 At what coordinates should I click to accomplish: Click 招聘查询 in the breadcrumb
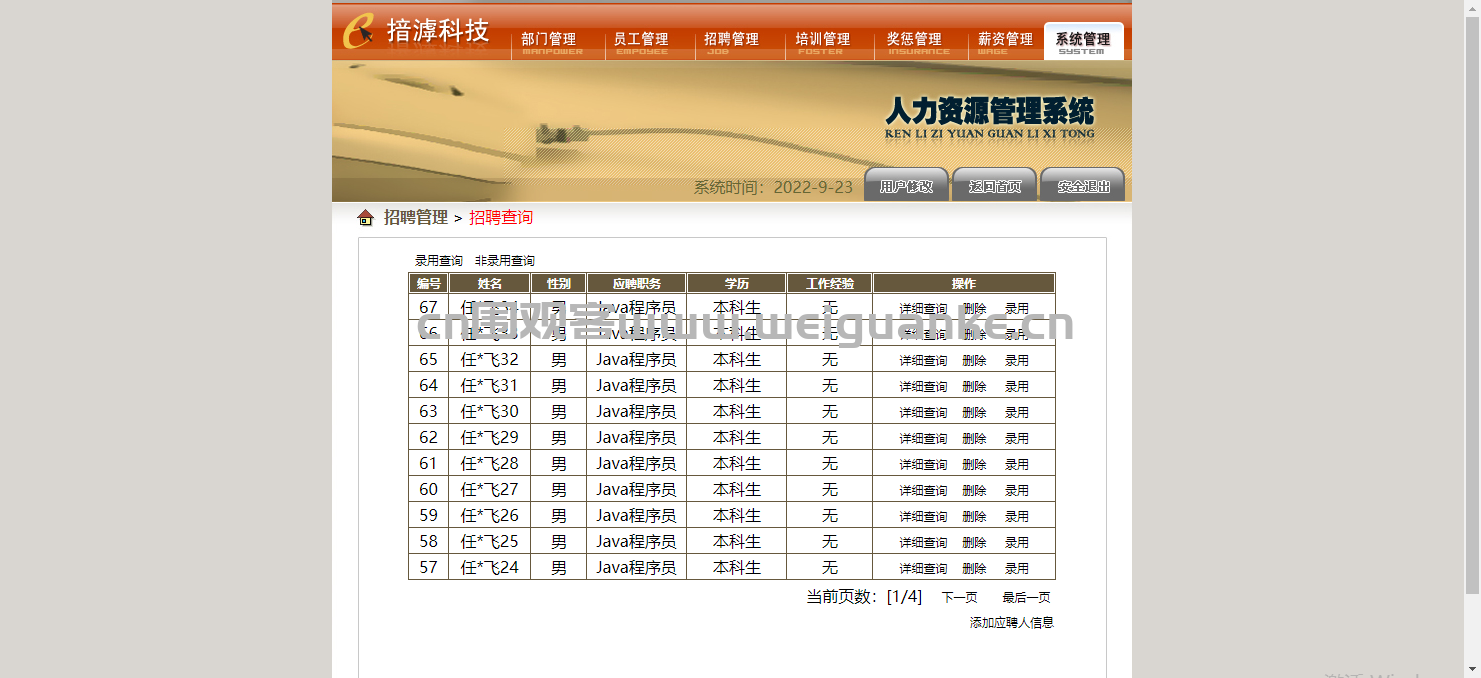coord(501,218)
